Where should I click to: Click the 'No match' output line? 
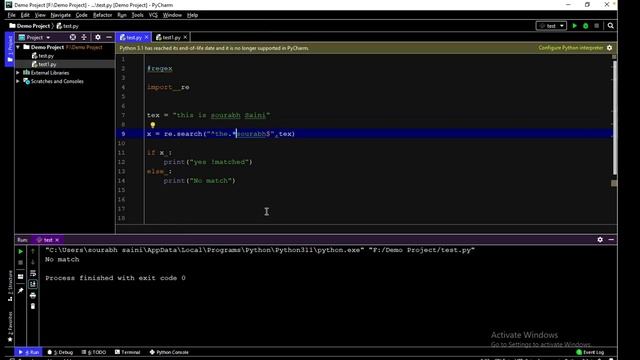click(x=62, y=259)
